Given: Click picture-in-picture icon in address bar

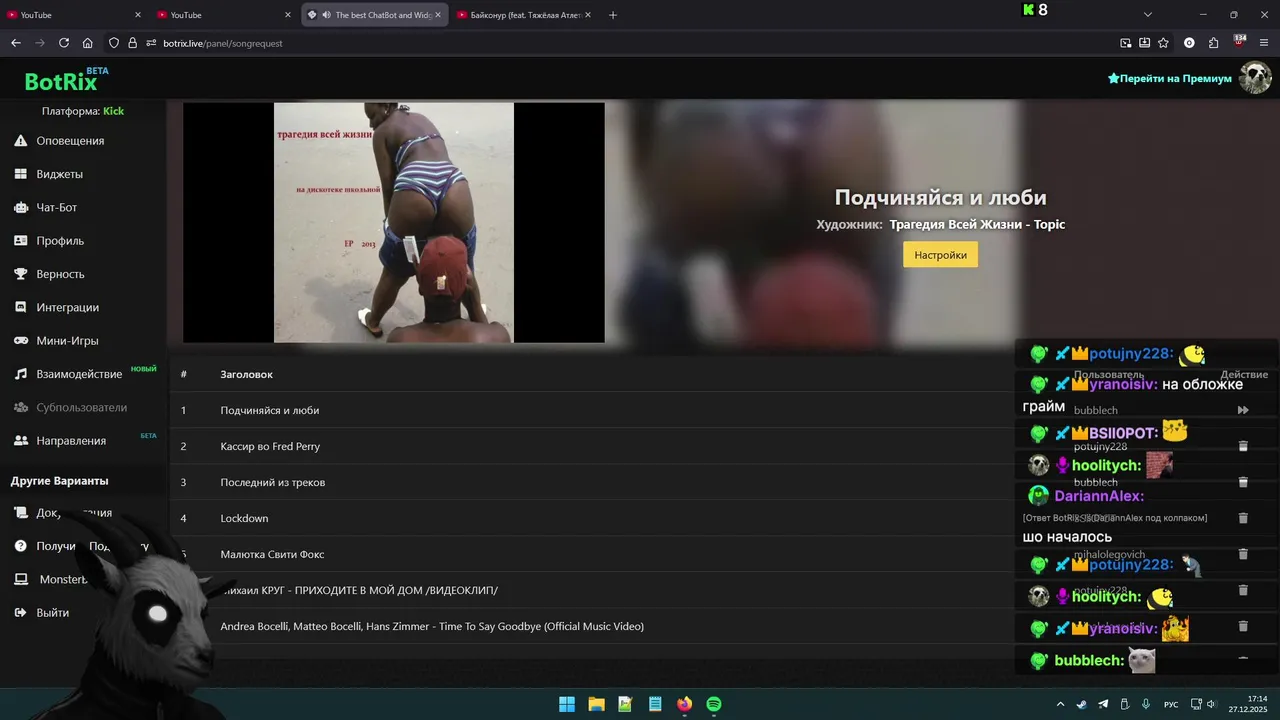Looking at the screenshot, I should coord(1126,43).
